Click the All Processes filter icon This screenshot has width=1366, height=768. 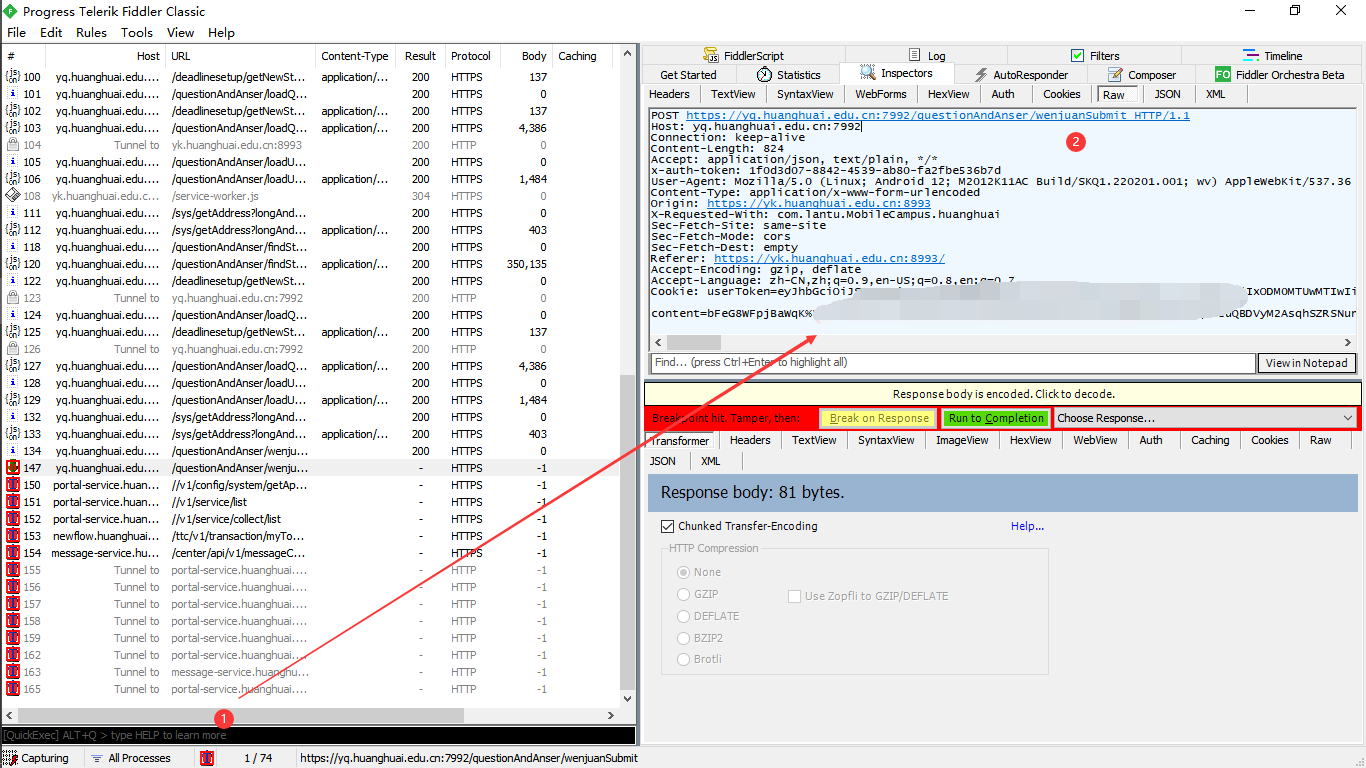tap(97, 758)
